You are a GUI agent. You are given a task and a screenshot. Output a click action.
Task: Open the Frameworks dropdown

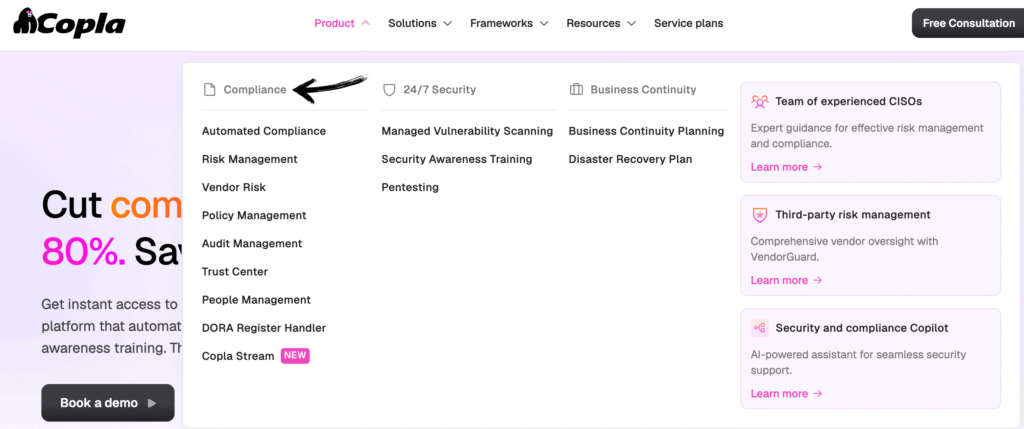coord(509,23)
